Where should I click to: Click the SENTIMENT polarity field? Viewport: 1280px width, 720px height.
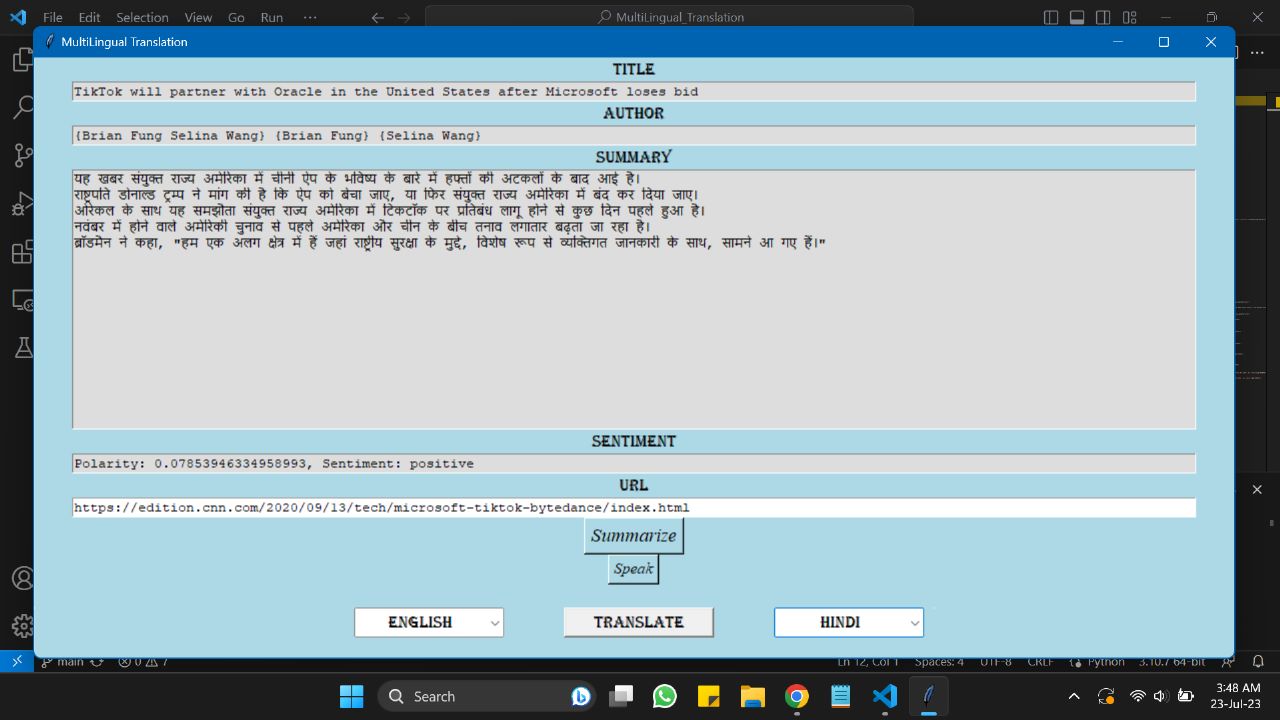634,464
